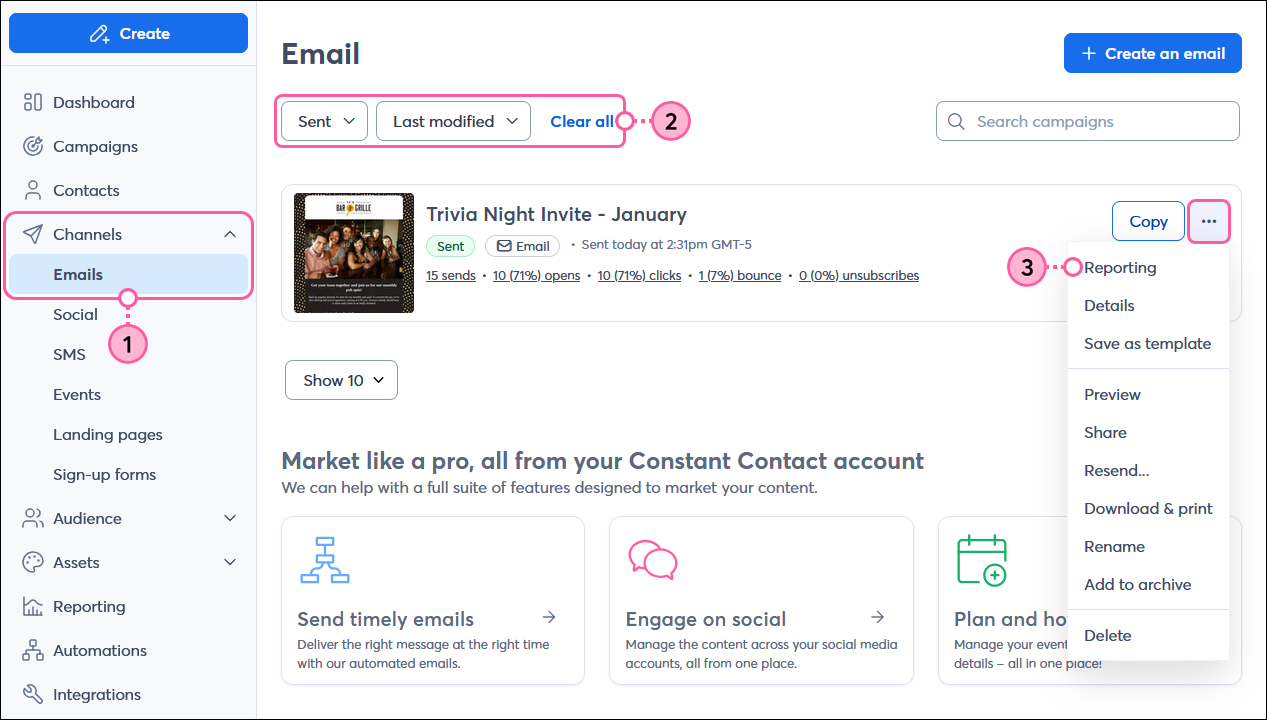The height and width of the screenshot is (720, 1267).
Task: Choose Delete from the context menu
Action: pyautogui.click(x=1107, y=635)
